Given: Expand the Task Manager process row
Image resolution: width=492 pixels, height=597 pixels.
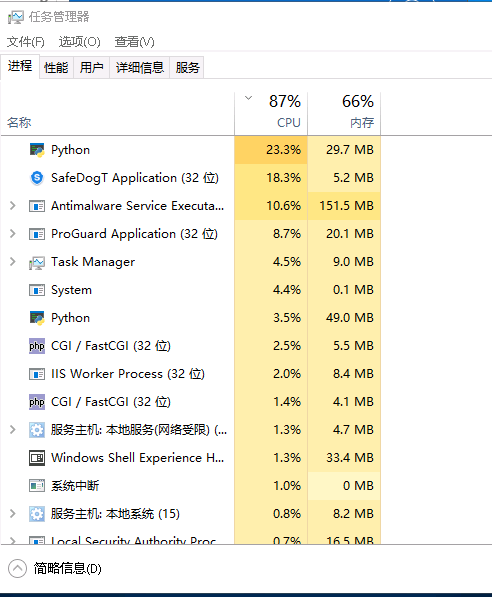Looking at the screenshot, I should [13, 262].
